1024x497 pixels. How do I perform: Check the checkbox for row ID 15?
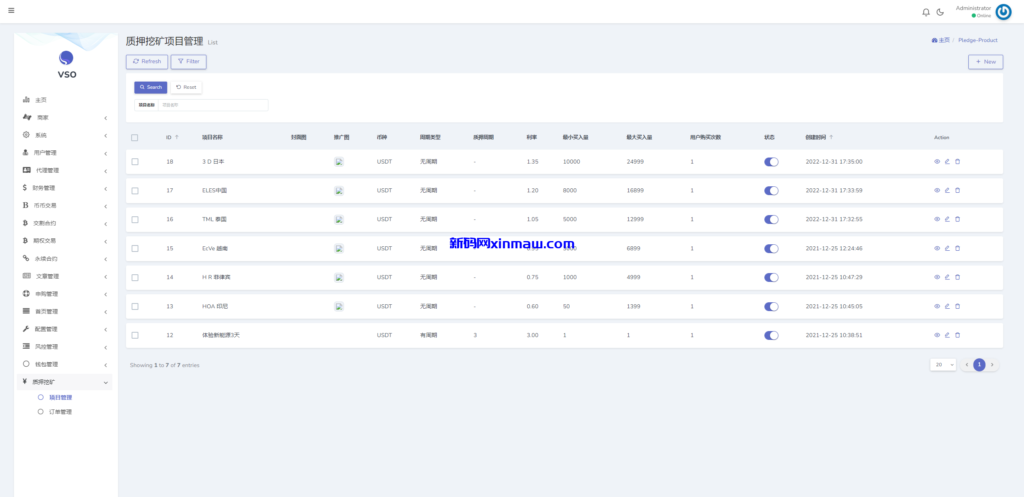coord(135,248)
